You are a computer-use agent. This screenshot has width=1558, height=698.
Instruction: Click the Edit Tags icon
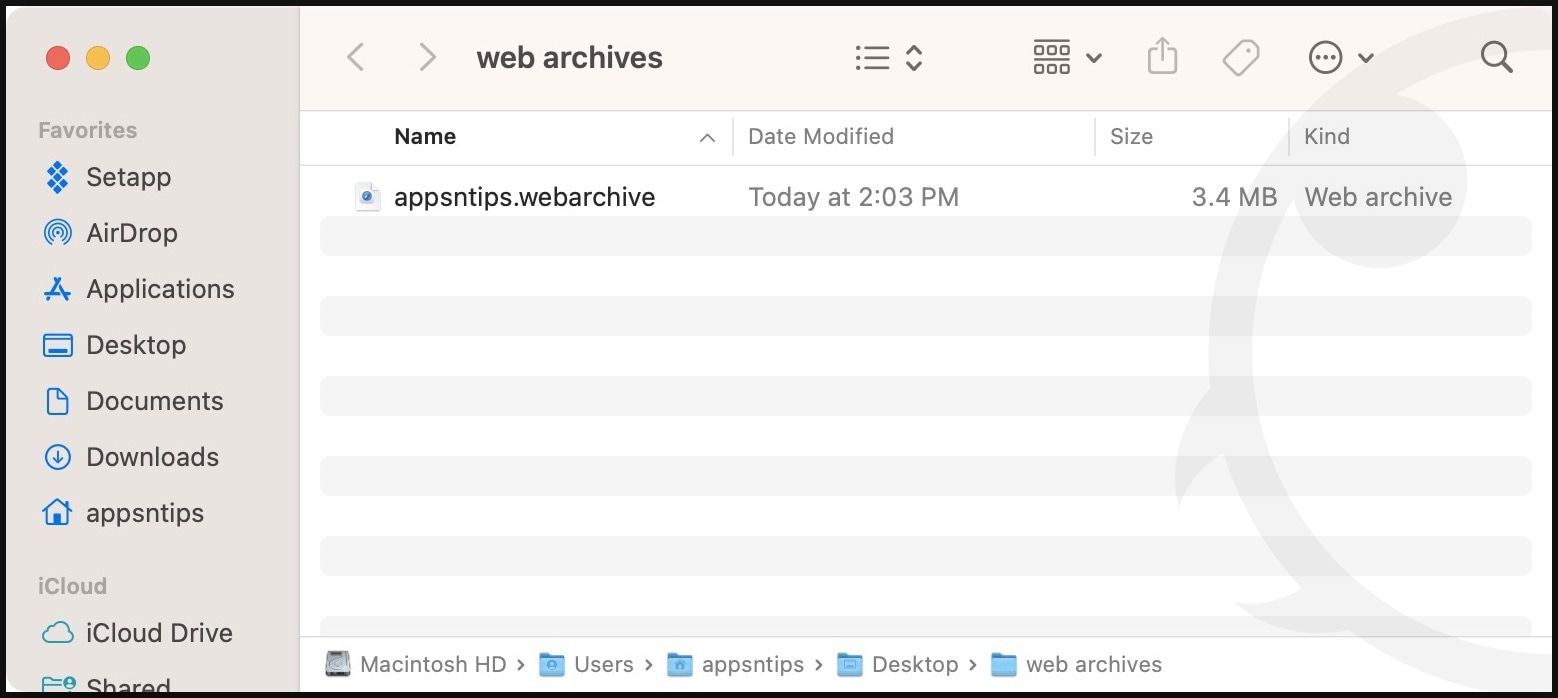1240,58
